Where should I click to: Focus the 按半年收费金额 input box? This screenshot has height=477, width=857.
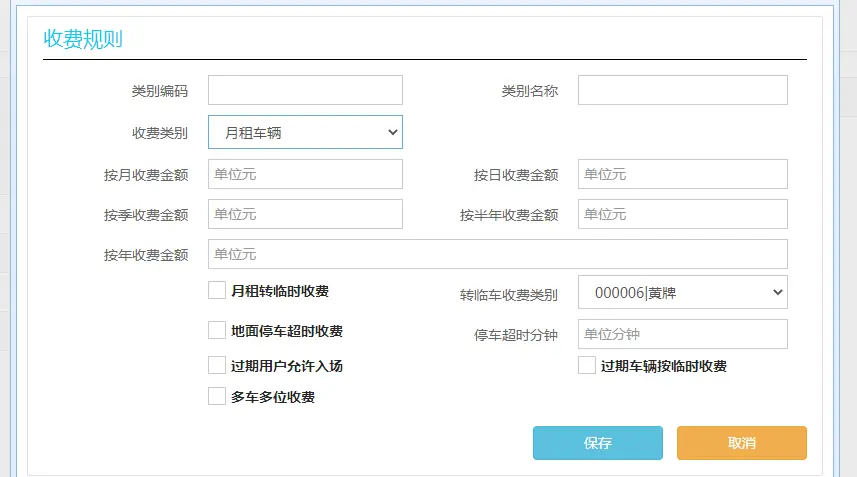coord(682,214)
